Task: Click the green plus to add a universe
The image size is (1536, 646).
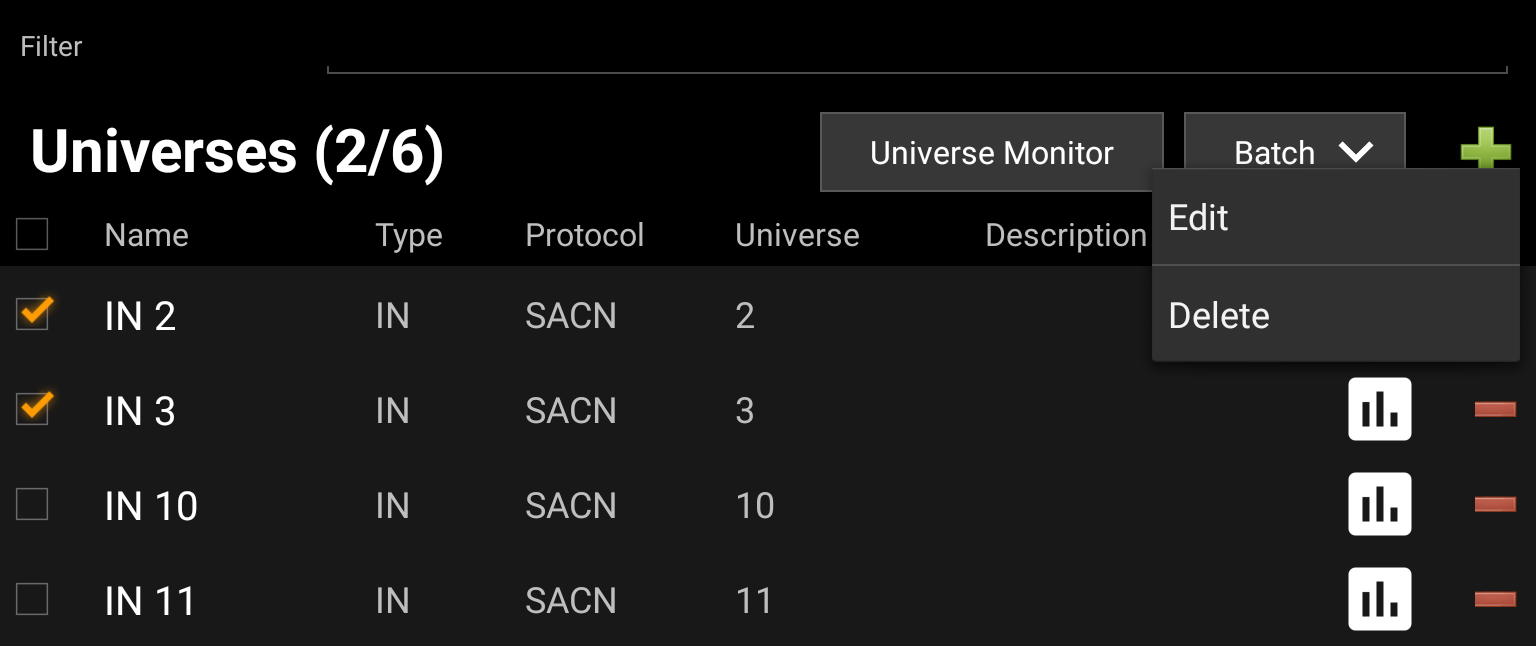Action: pos(1486,152)
